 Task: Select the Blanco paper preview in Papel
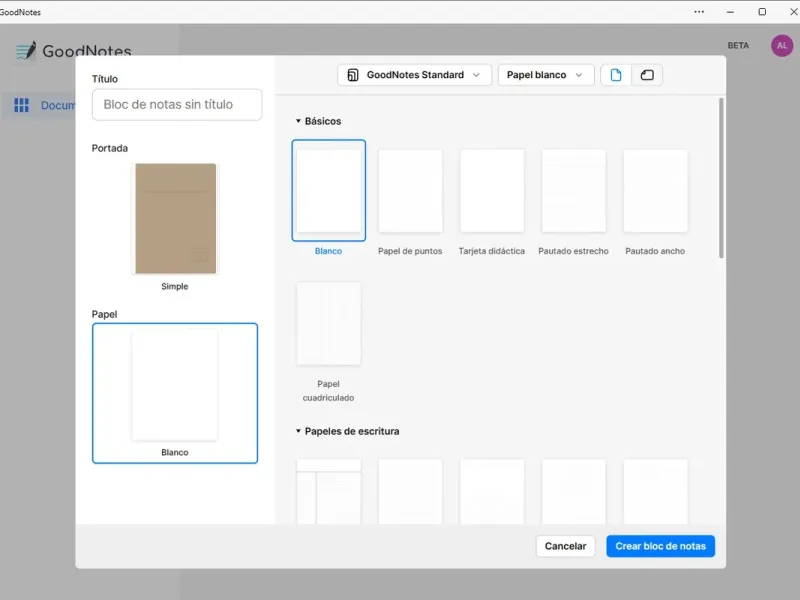pos(175,393)
